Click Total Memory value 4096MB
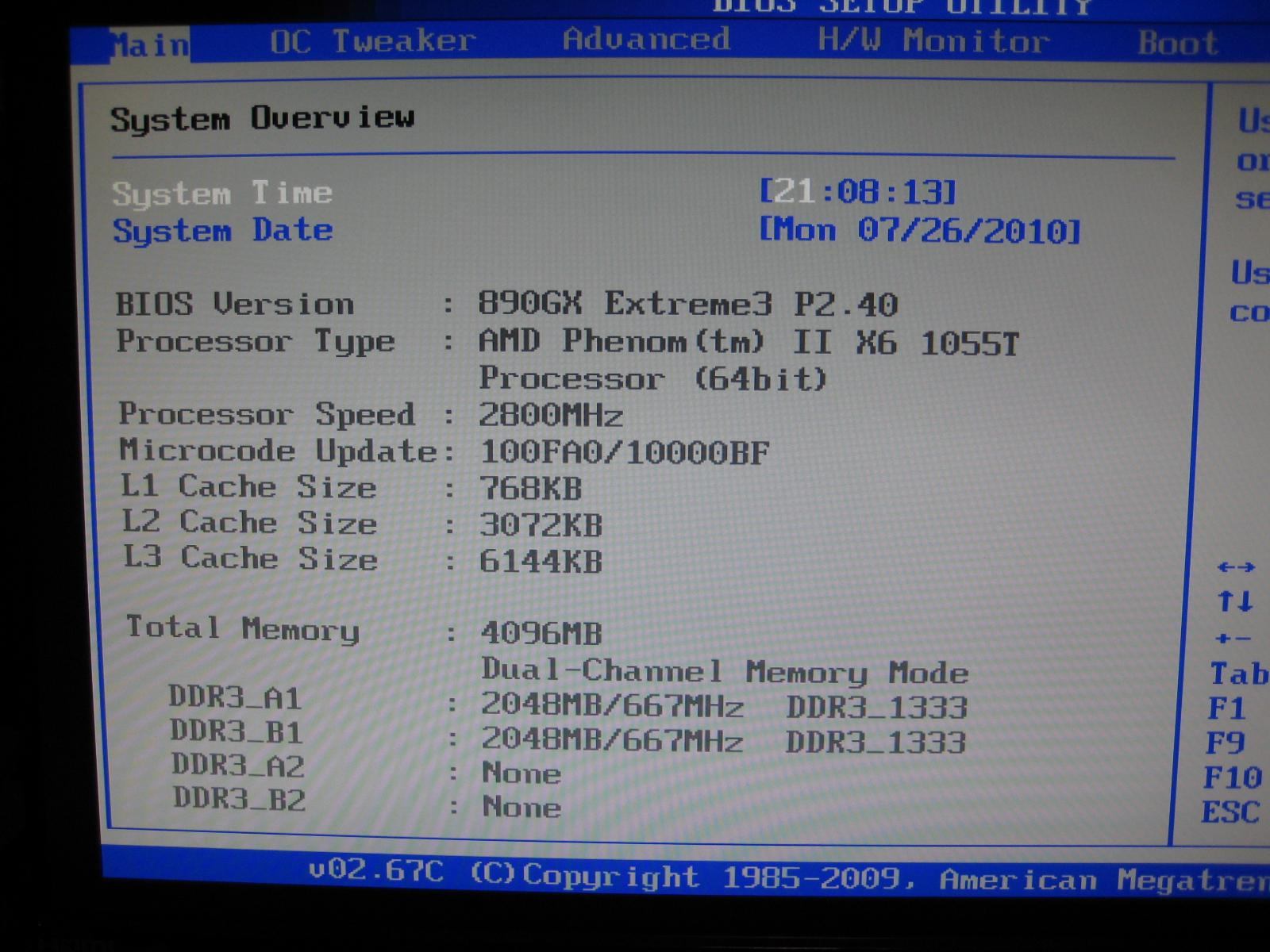Image resolution: width=1270 pixels, height=952 pixels. 541,633
